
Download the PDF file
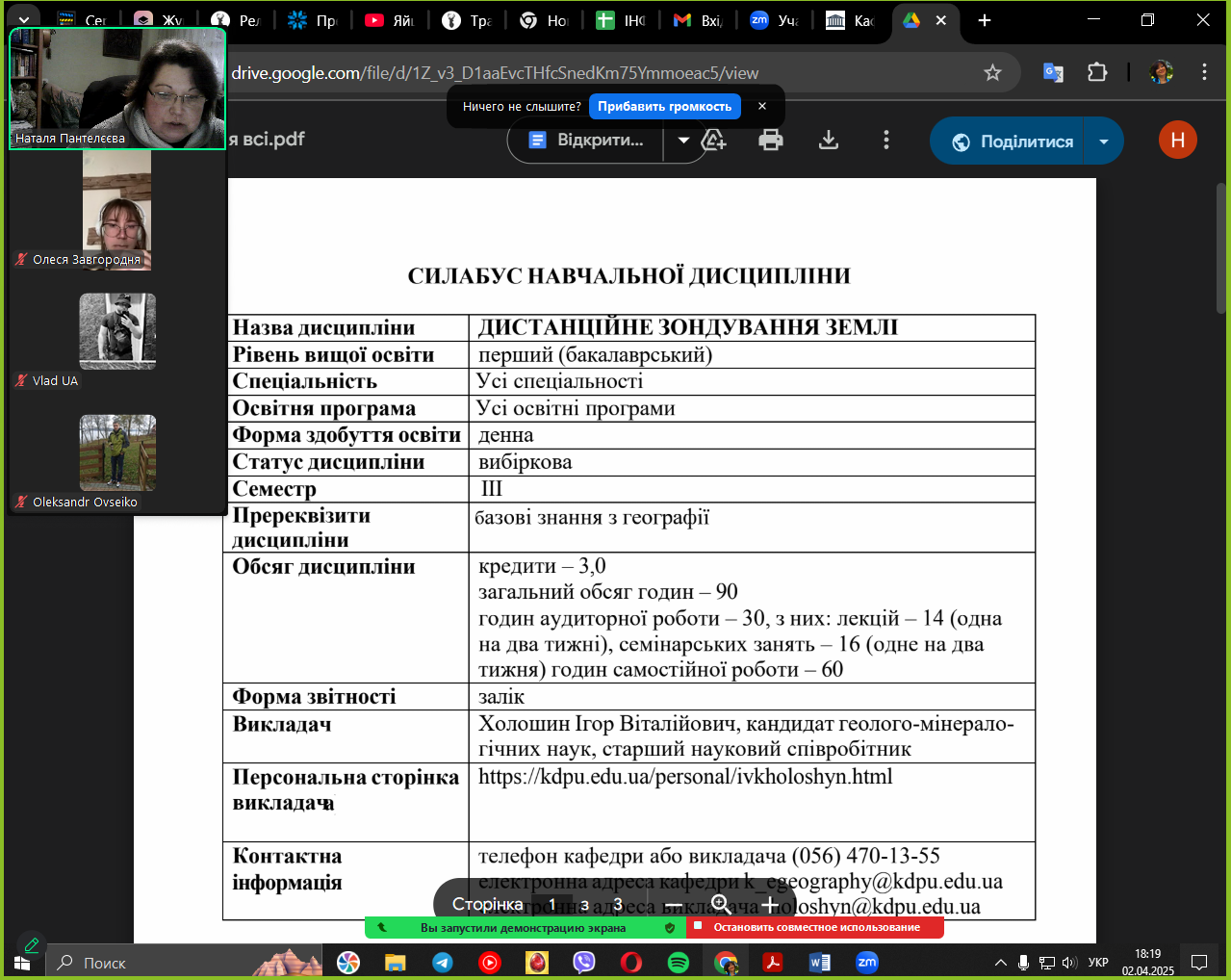[x=828, y=141]
